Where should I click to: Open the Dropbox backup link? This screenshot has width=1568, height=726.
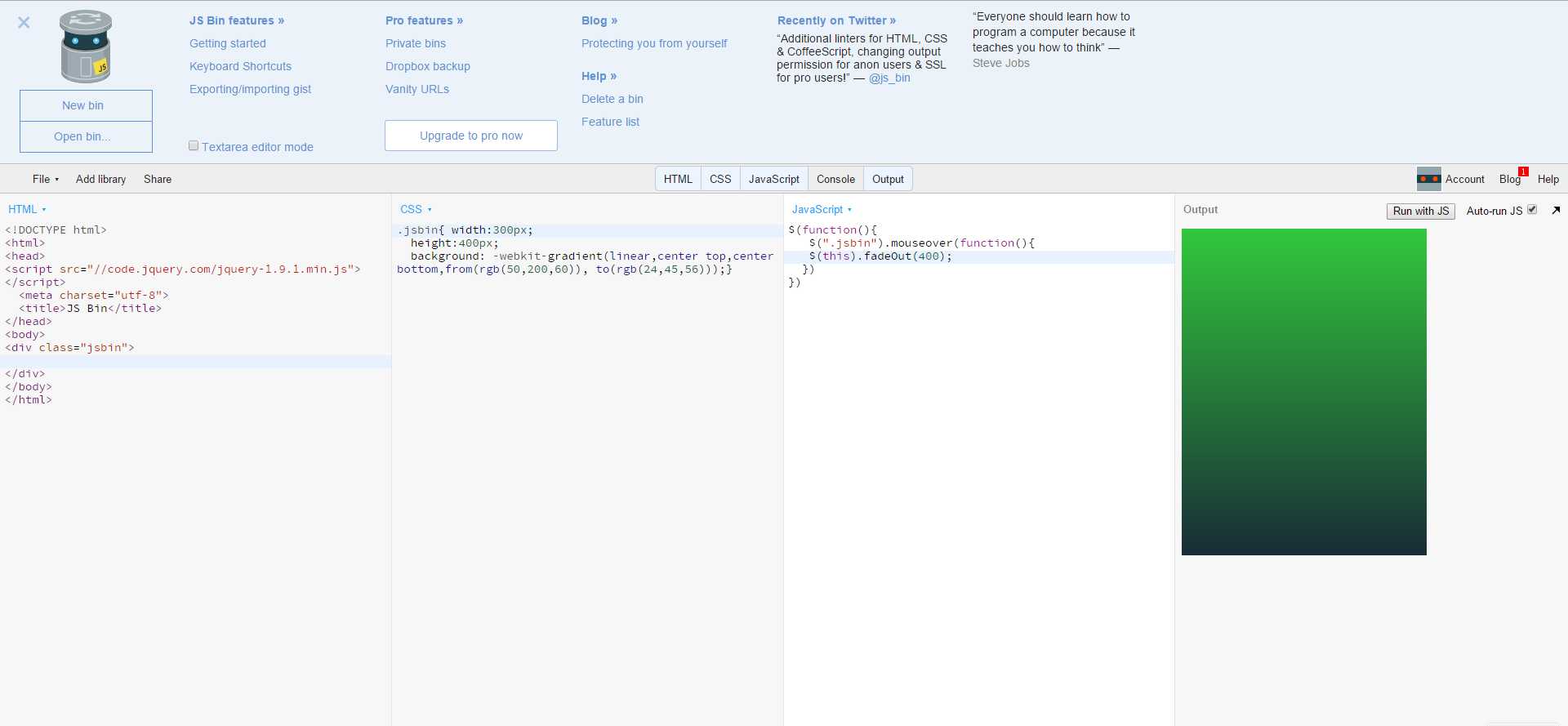428,66
